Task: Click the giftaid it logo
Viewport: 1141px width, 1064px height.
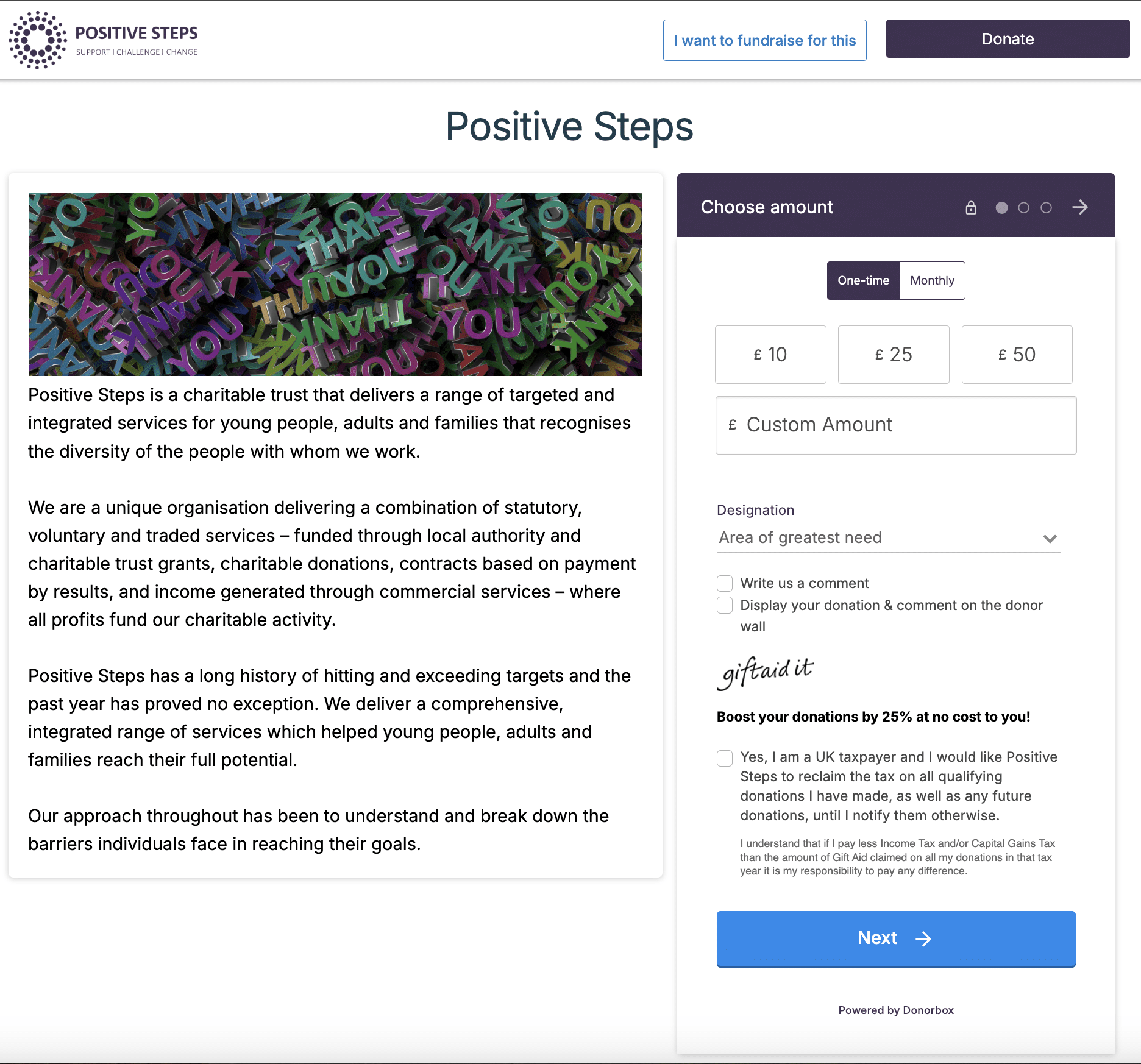Action: [x=766, y=673]
